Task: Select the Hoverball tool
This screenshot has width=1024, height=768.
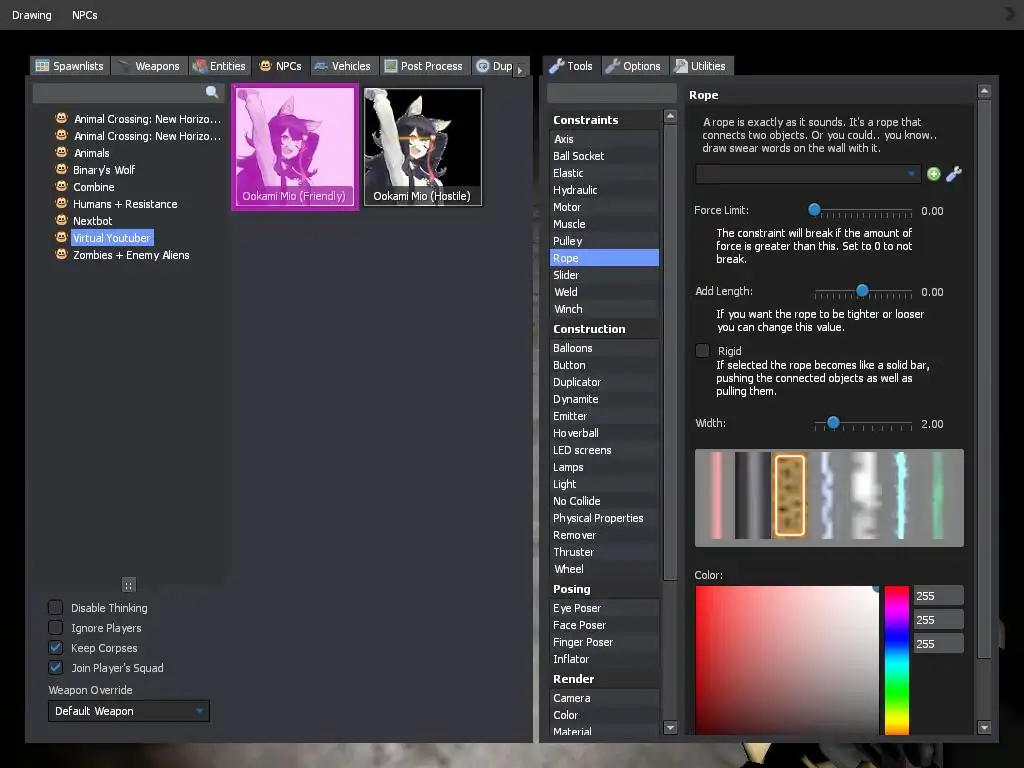Action: click(604, 433)
